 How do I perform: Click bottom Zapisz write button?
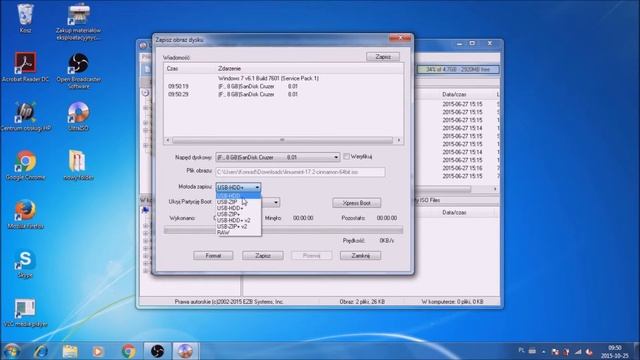coord(262,256)
